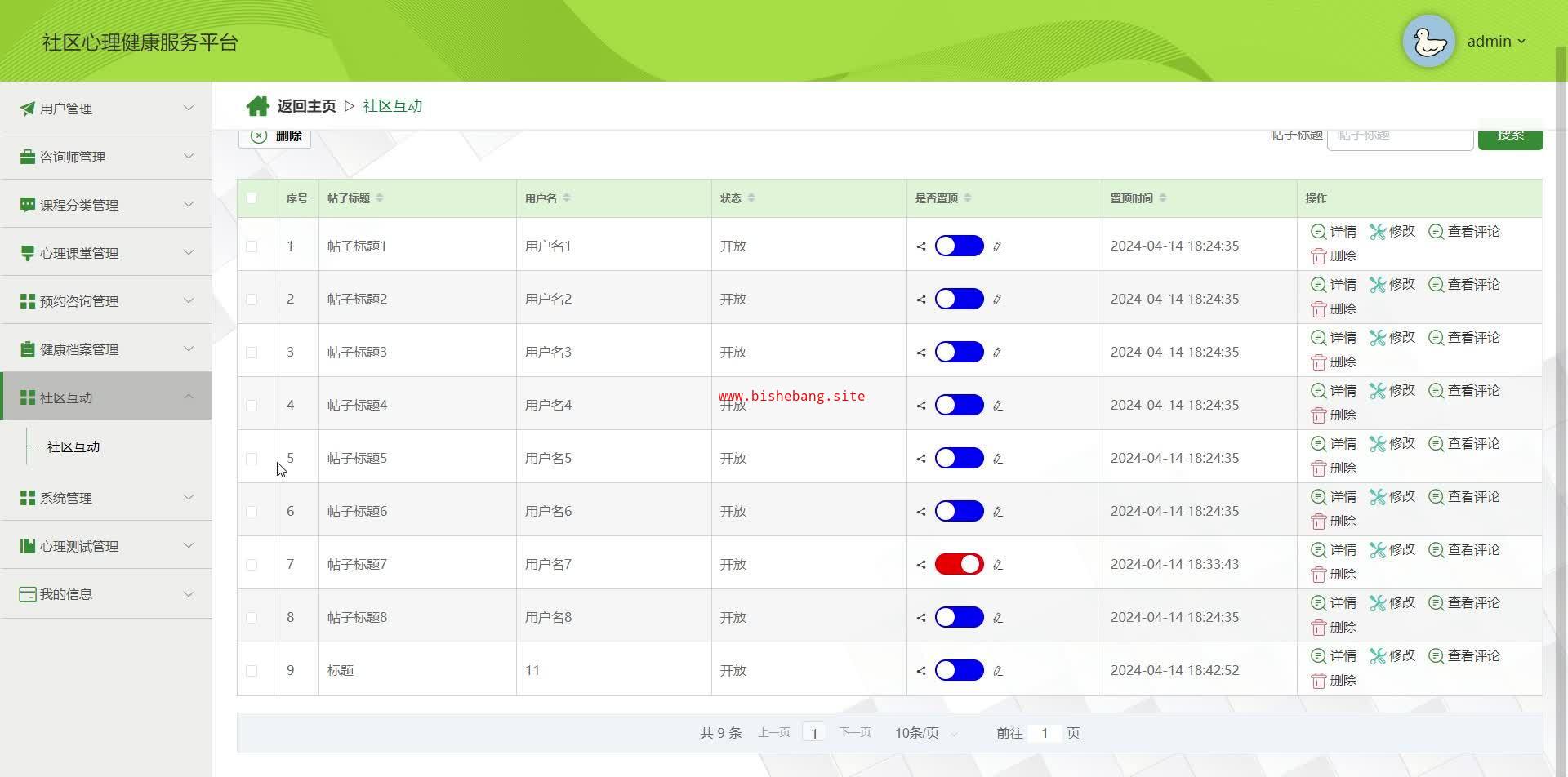Click the 返回主页 breadcrumb link

306,106
